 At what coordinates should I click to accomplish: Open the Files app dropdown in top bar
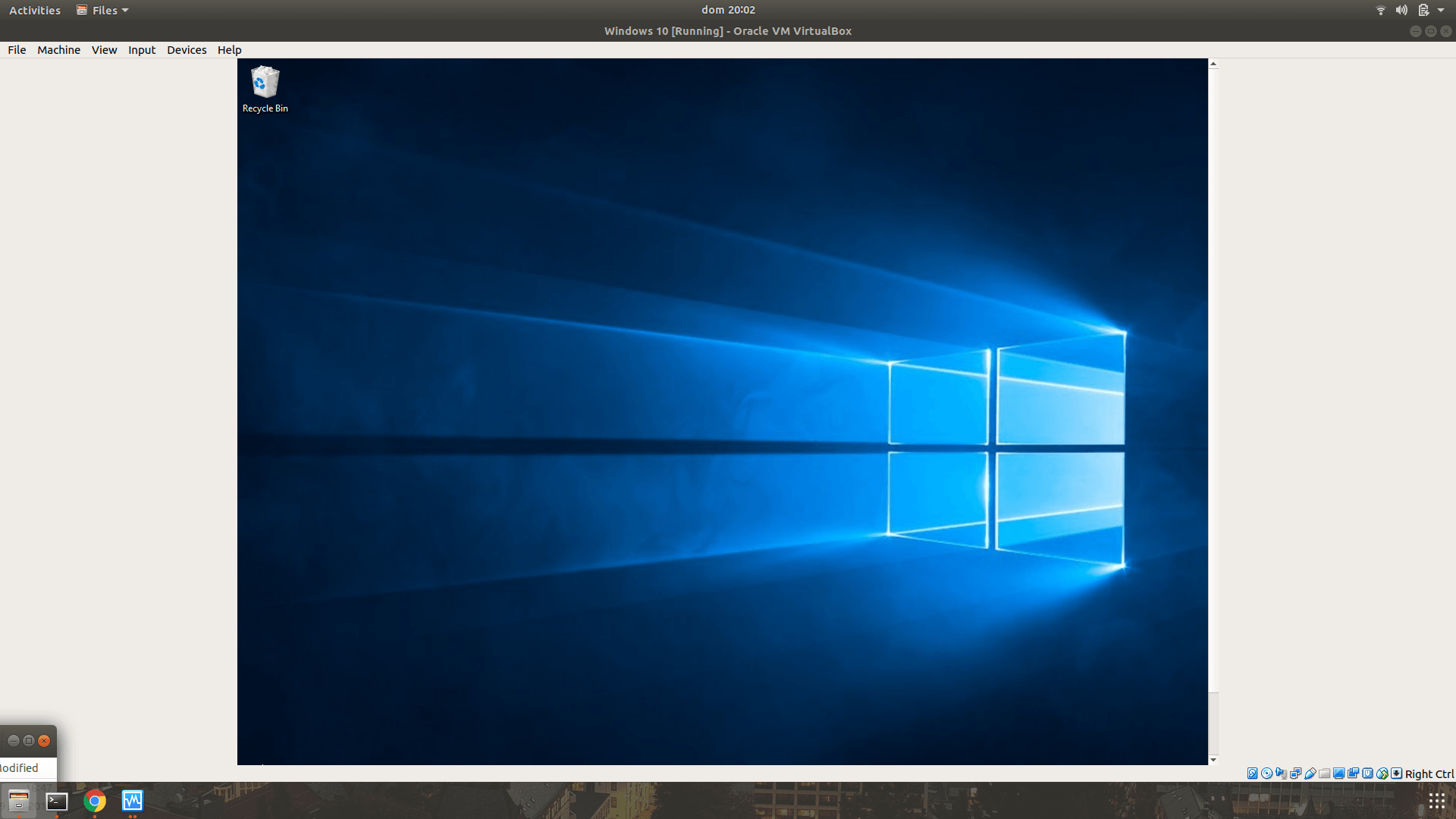tap(102, 10)
